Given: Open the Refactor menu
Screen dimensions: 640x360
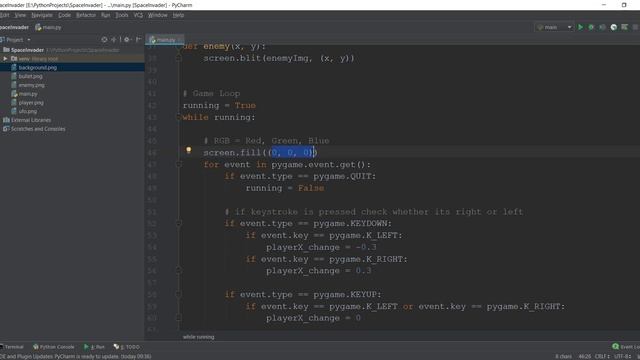Looking at the screenshot, I should tap(86, 15).
